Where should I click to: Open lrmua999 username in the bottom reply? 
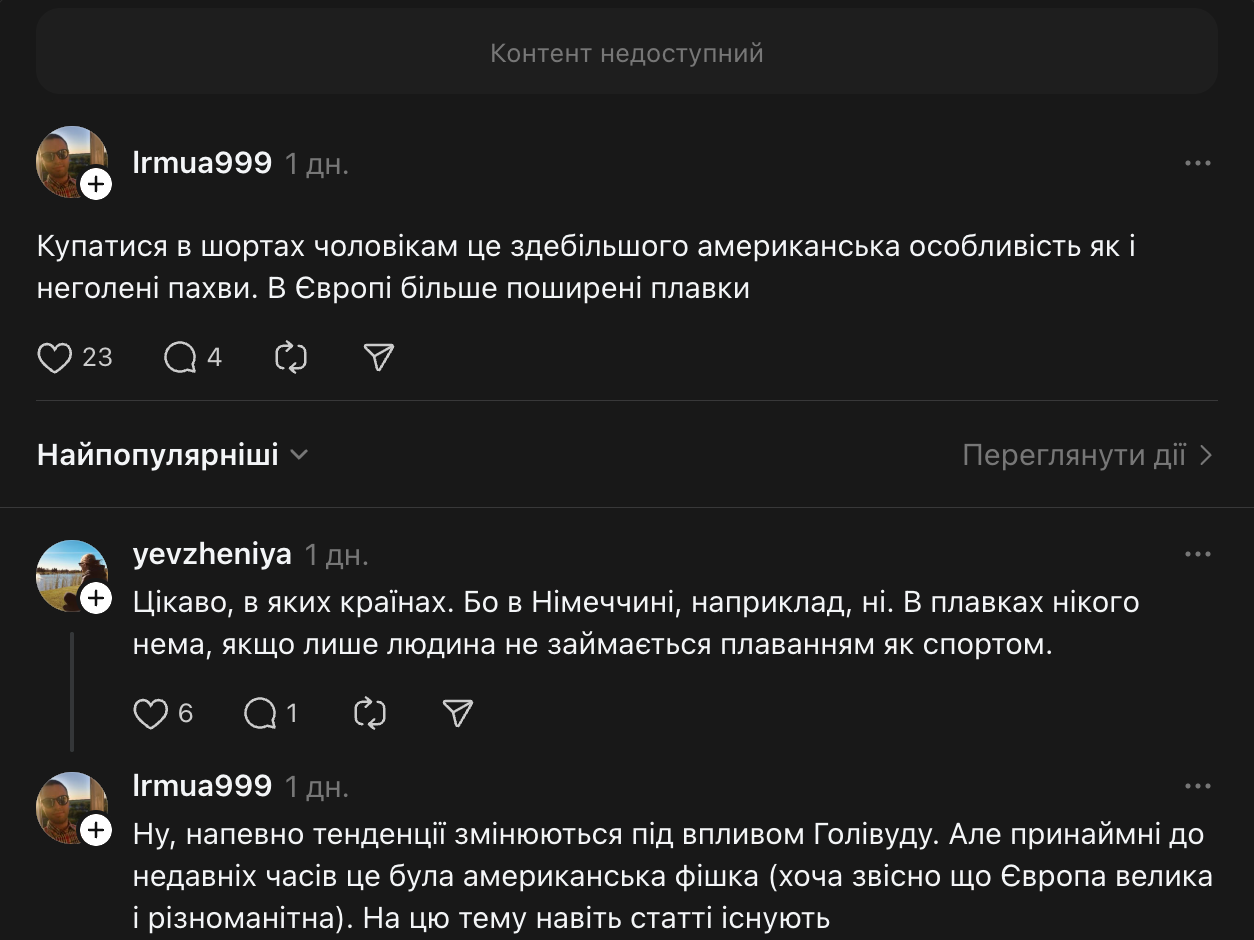pos(202,786)
